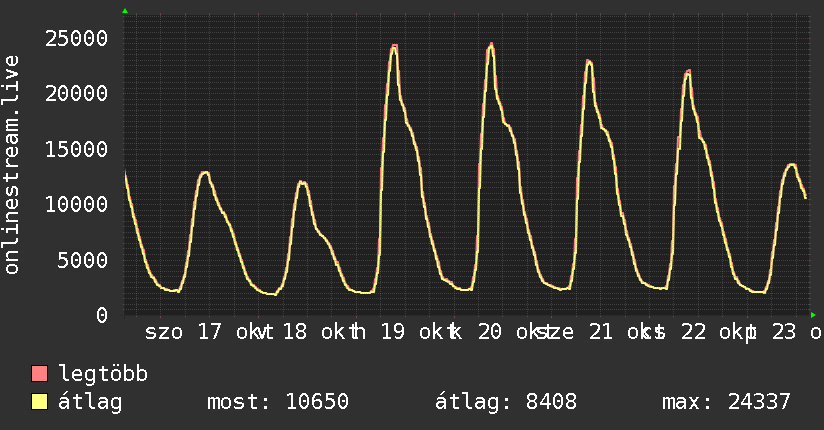Select the 'átlag' legend label
This screenshot has height=430, width=824.
(x=90, y=402)
